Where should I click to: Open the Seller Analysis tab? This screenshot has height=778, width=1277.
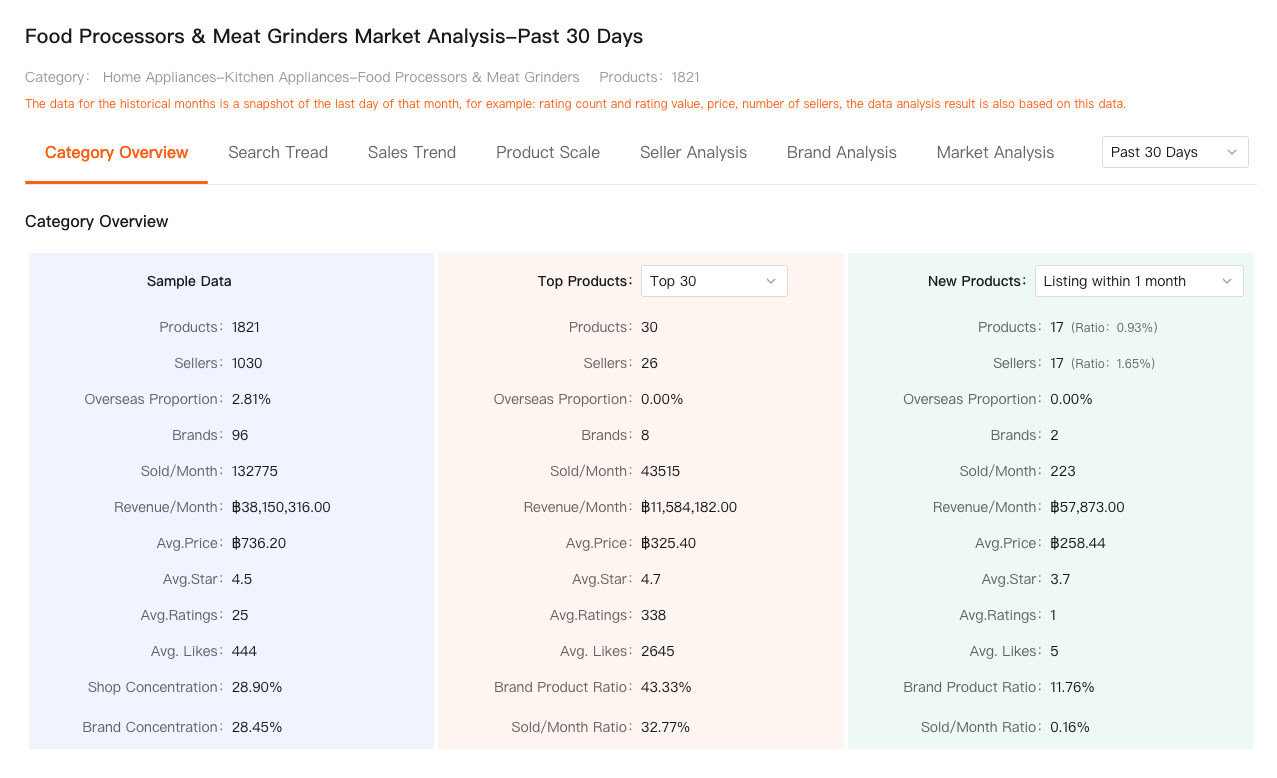point(693,152)
